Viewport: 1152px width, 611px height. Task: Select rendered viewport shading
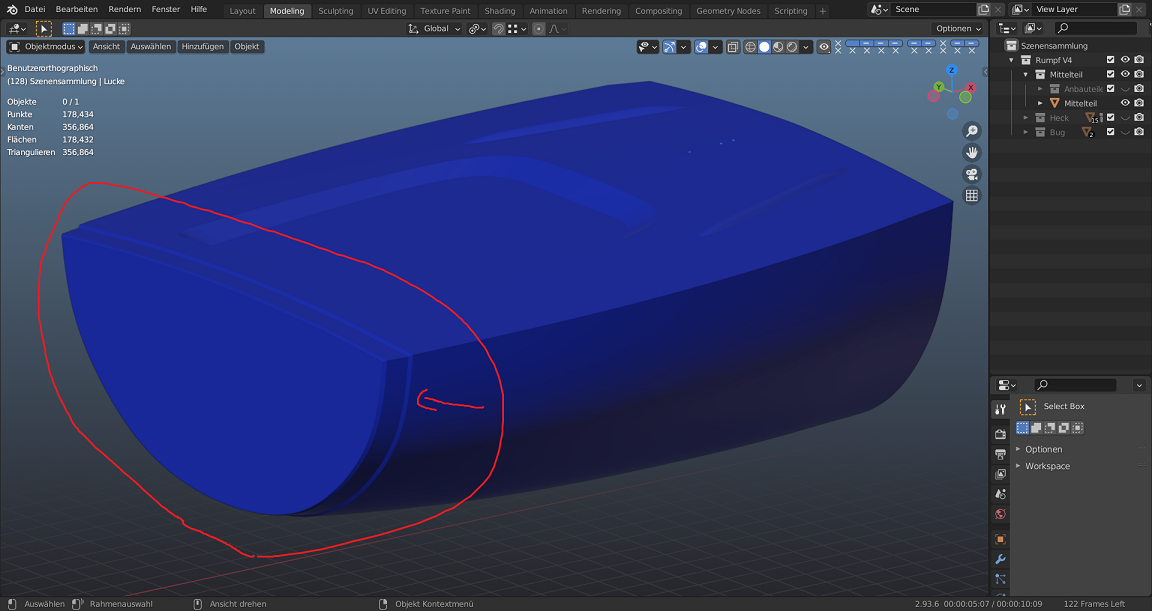tap(792, 46)
